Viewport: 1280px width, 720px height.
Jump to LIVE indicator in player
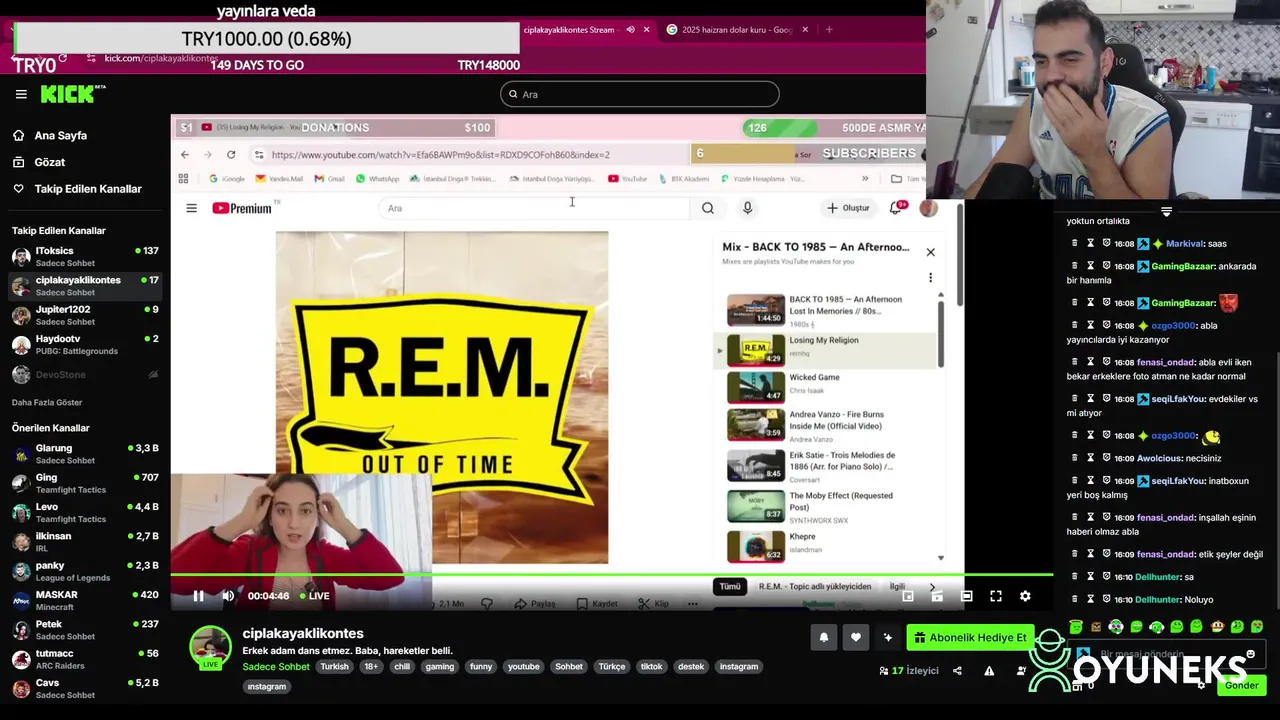click(x=315, y=596)
